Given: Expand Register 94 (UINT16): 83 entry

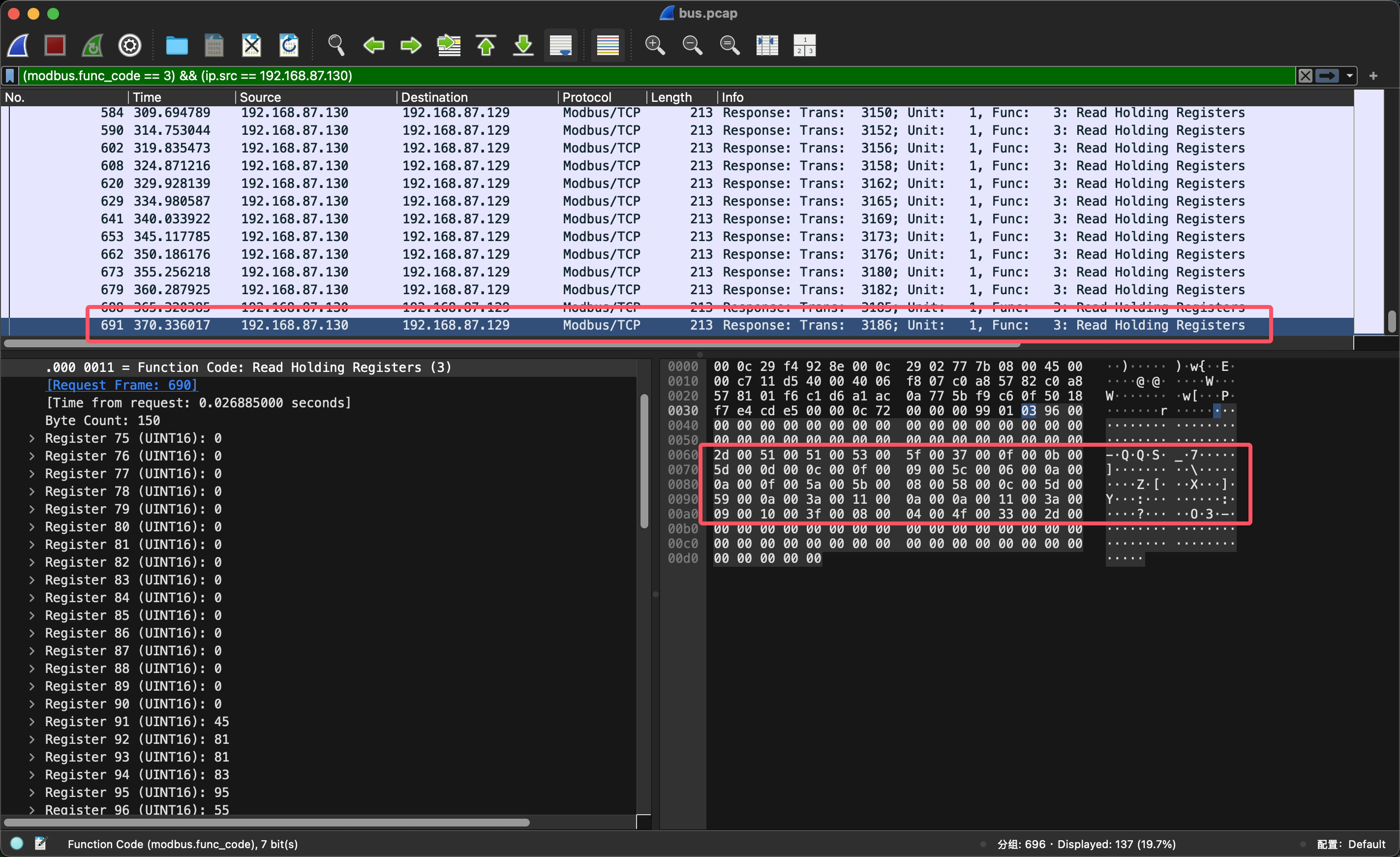Looking at the screenshot, I should pos(32,774).
